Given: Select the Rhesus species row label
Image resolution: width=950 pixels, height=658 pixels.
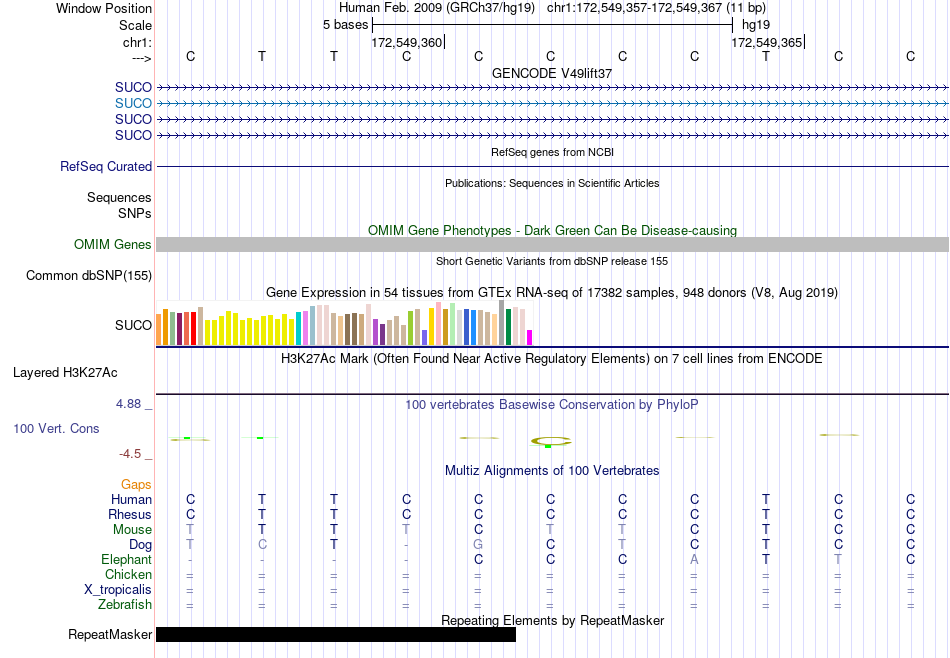Looking at the screenshot, I should (130, 514).
